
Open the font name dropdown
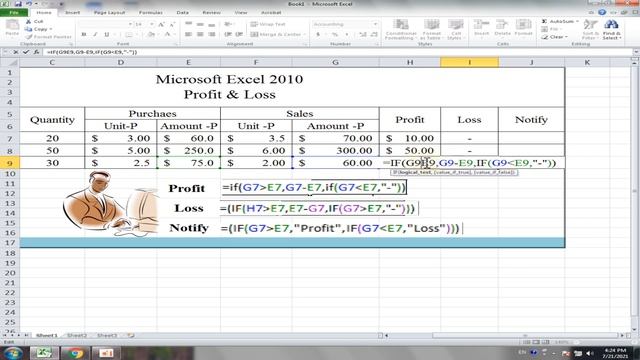[x=130, y=24]
